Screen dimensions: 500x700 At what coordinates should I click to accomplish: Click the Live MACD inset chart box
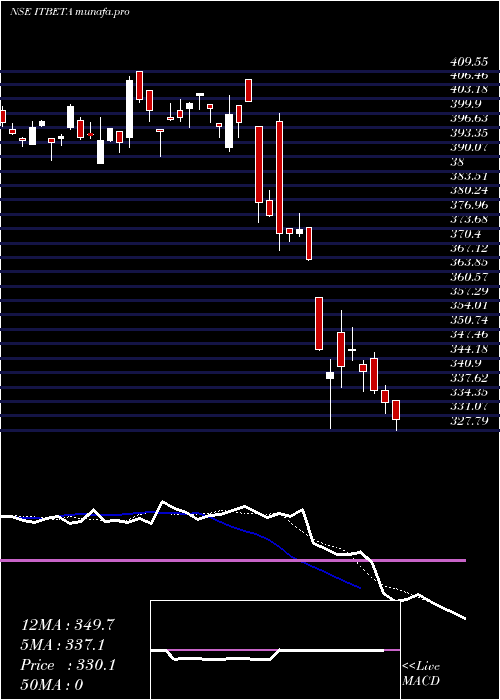point(275,650)
